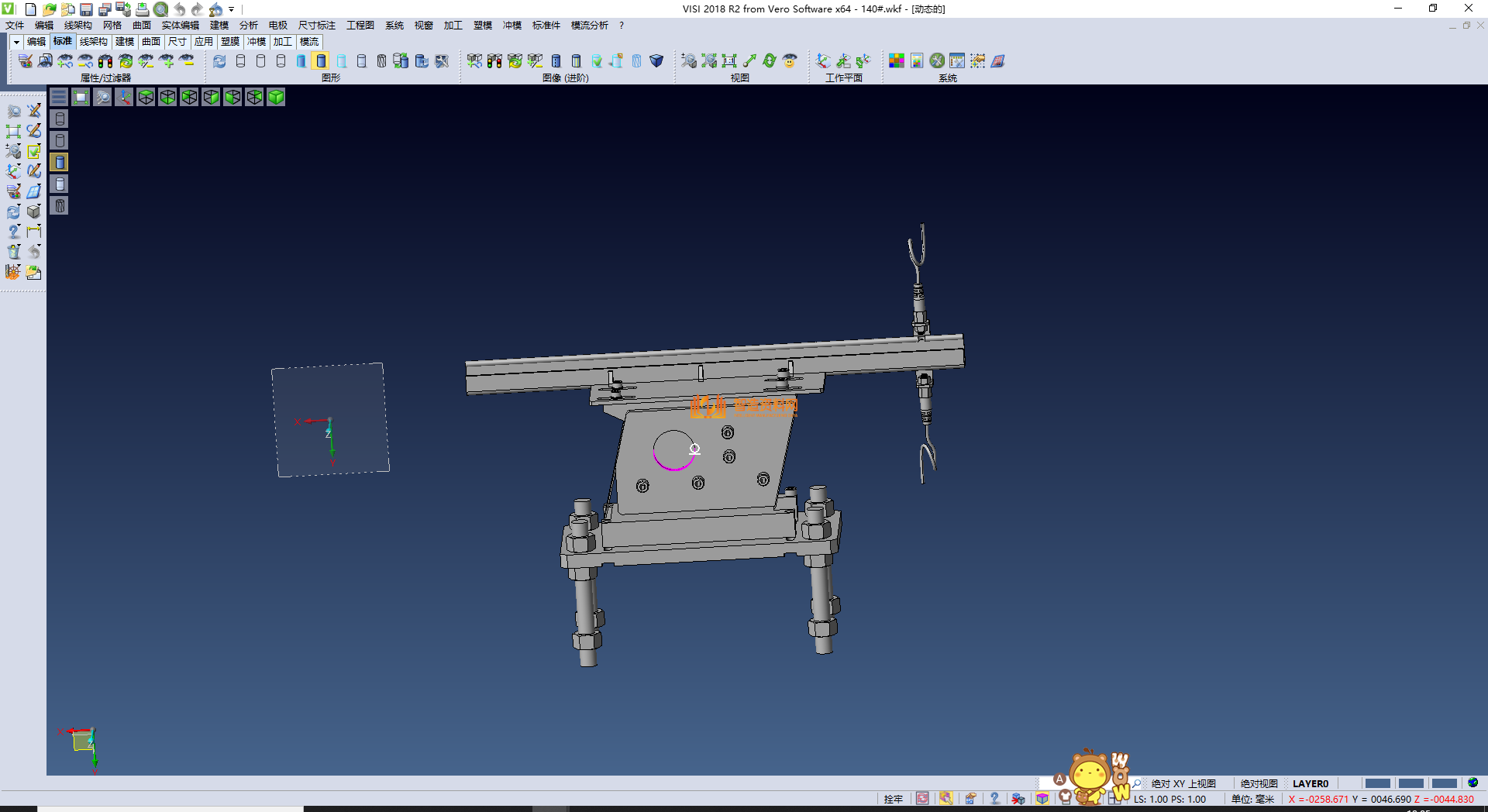Click the blue question mark status icon
The width and height of the screenshot is (1488, 812).
click(x=994, y=799)
